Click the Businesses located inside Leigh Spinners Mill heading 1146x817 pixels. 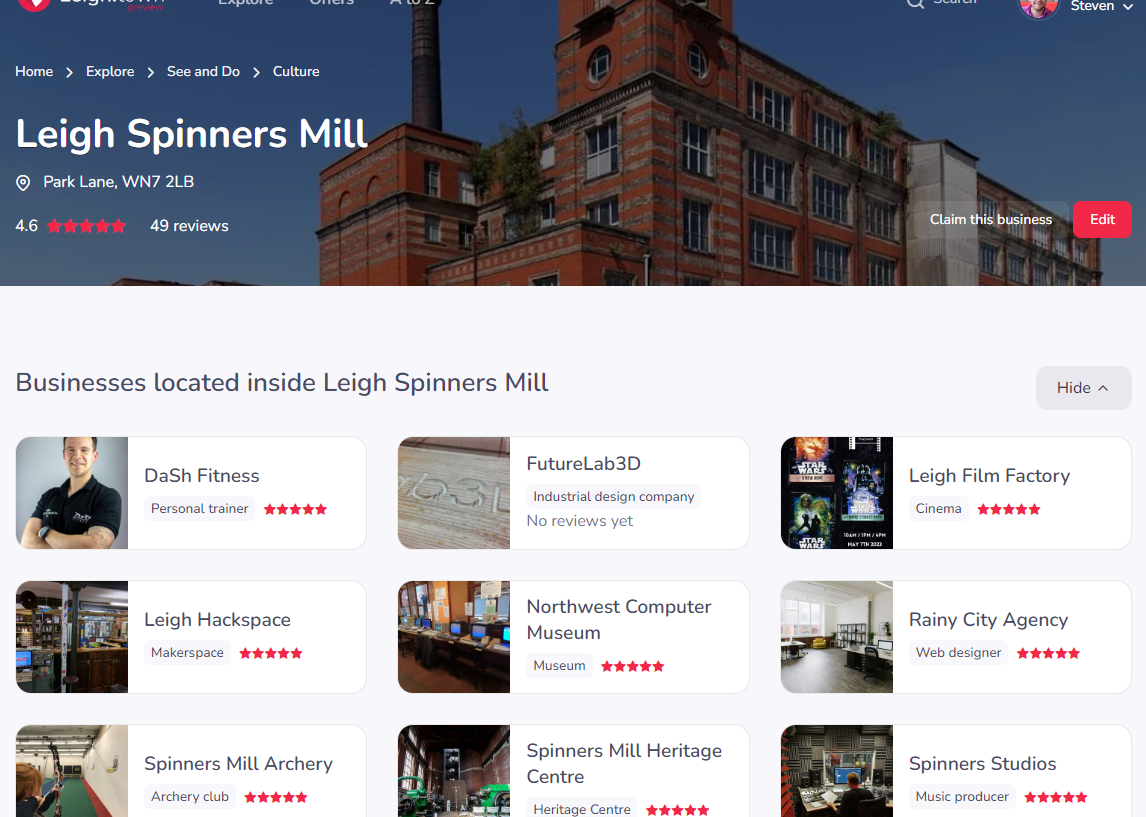coord(282,383)
